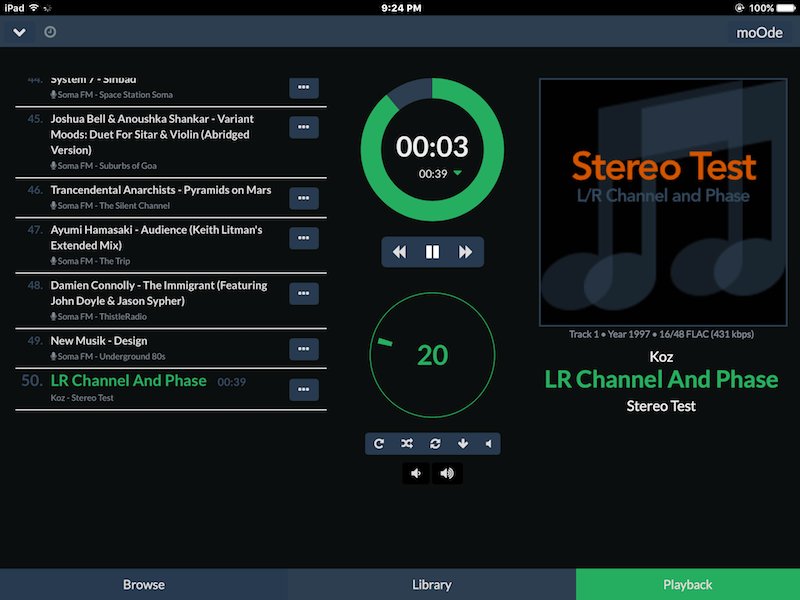This screenshot has height=600, width=800.
Task: Skip to the next track
Action: (x=465, y=252)
